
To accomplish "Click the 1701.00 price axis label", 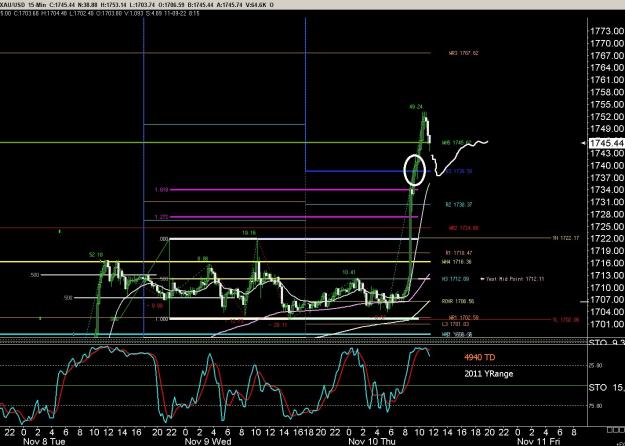I will (x=607, y=324).
